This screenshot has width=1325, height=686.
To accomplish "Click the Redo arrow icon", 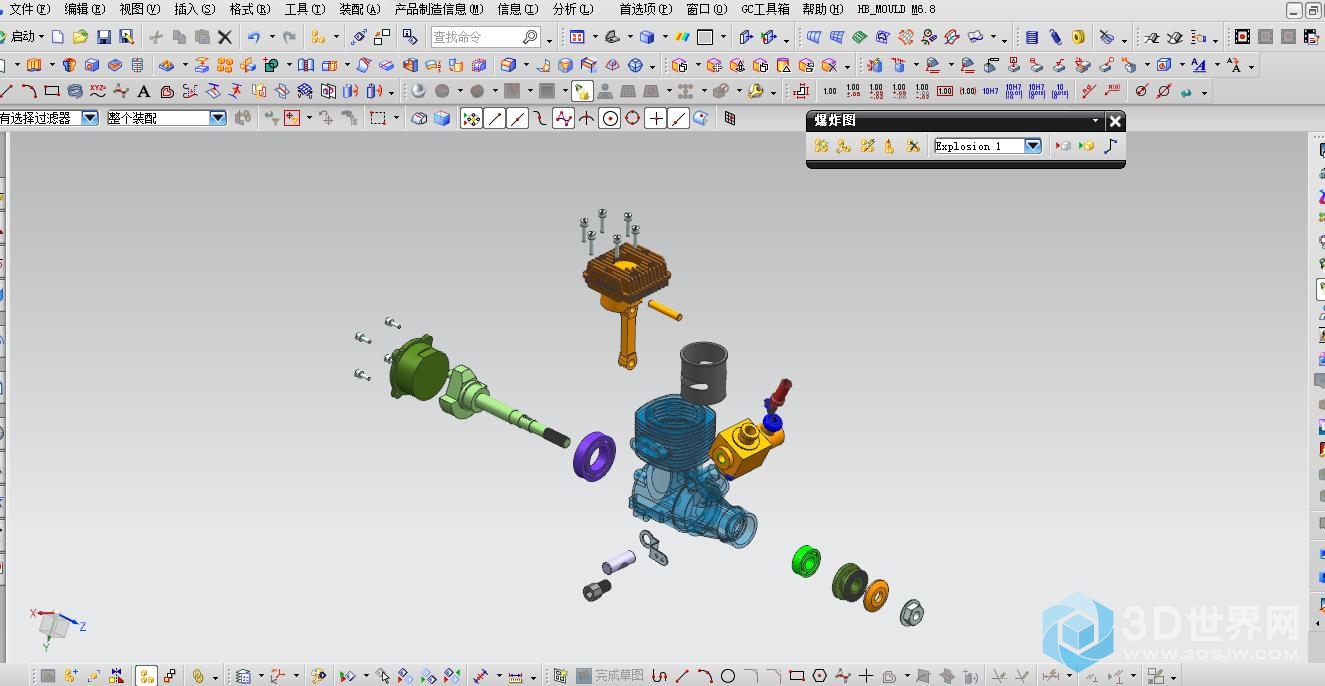I will [290, 37].
